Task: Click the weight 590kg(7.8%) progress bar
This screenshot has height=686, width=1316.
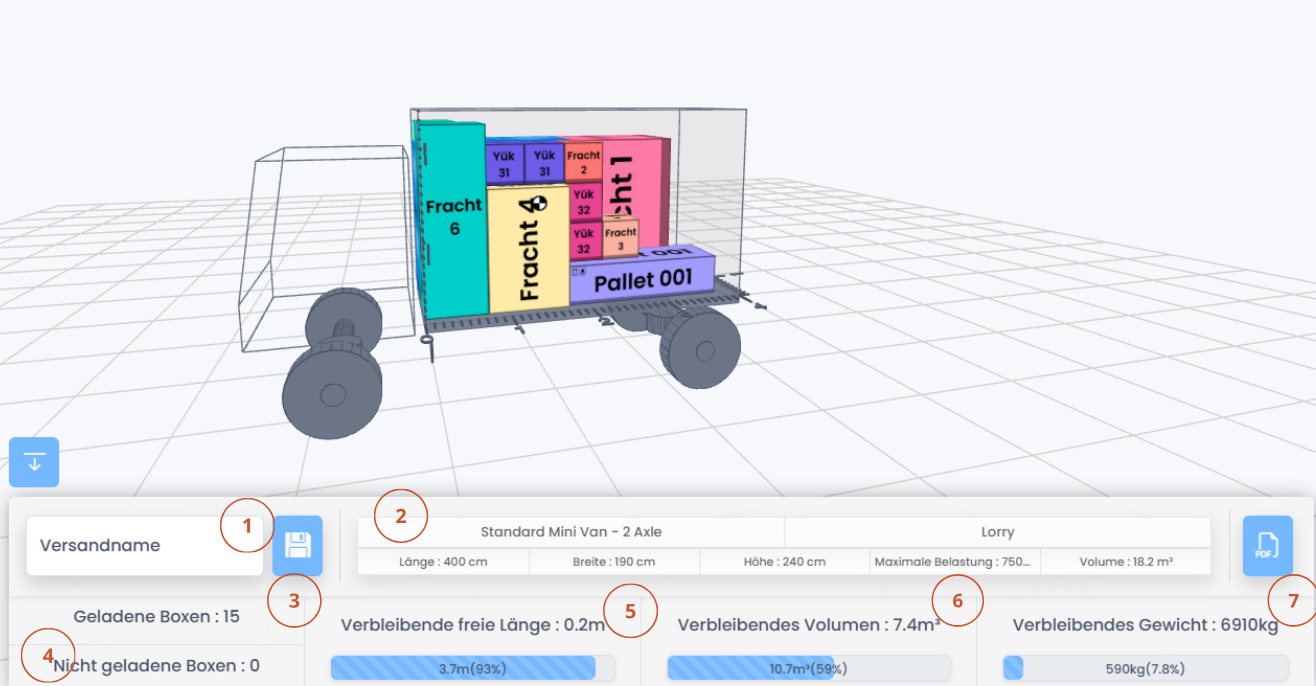Action: (x=1145, y=668)
